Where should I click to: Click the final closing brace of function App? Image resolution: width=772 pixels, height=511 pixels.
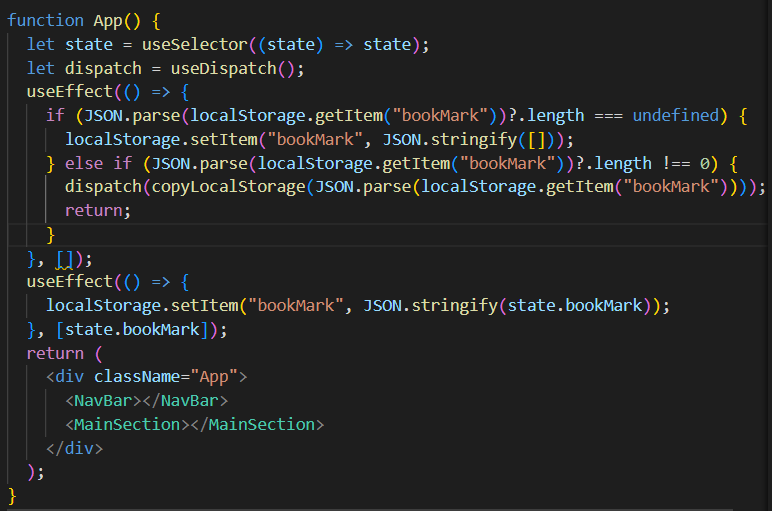12,495
